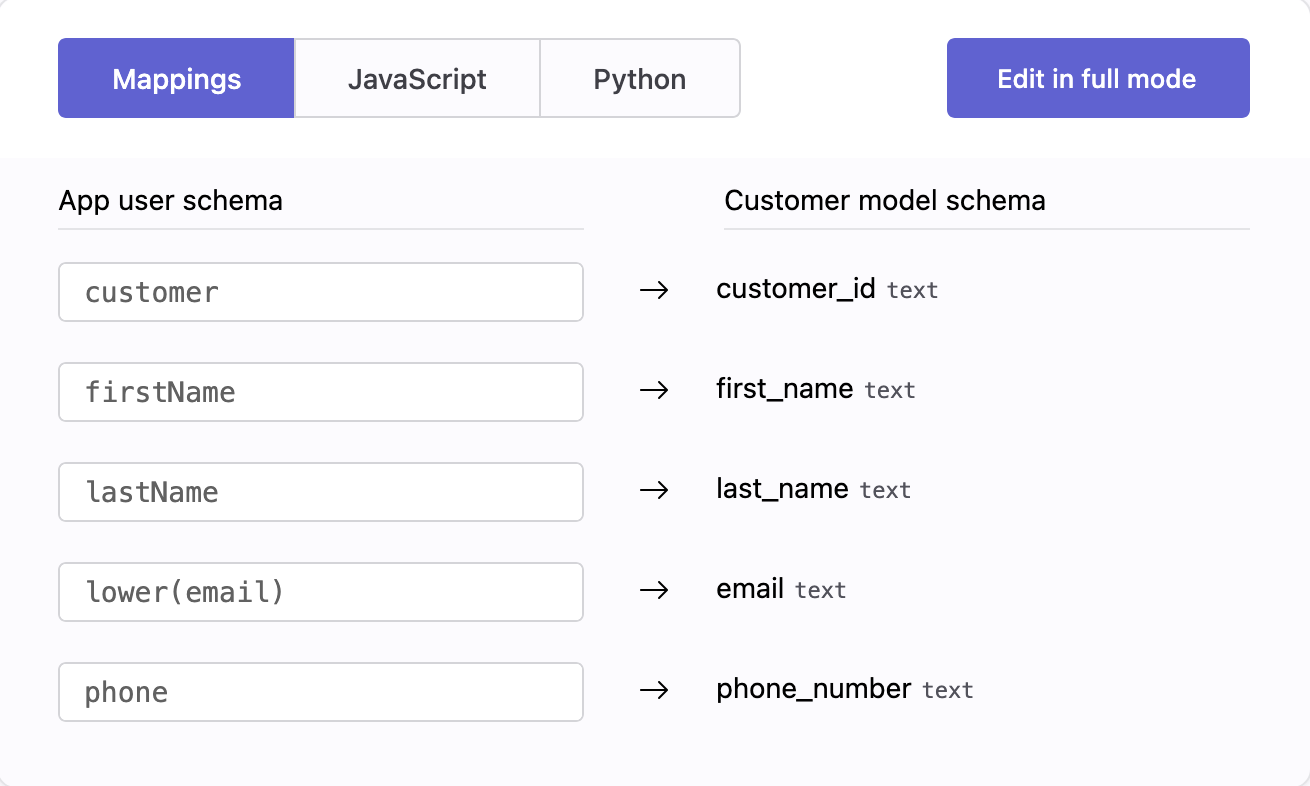Click the arrow pointing to last_name

pyautogui.click(x=653, y=491)
